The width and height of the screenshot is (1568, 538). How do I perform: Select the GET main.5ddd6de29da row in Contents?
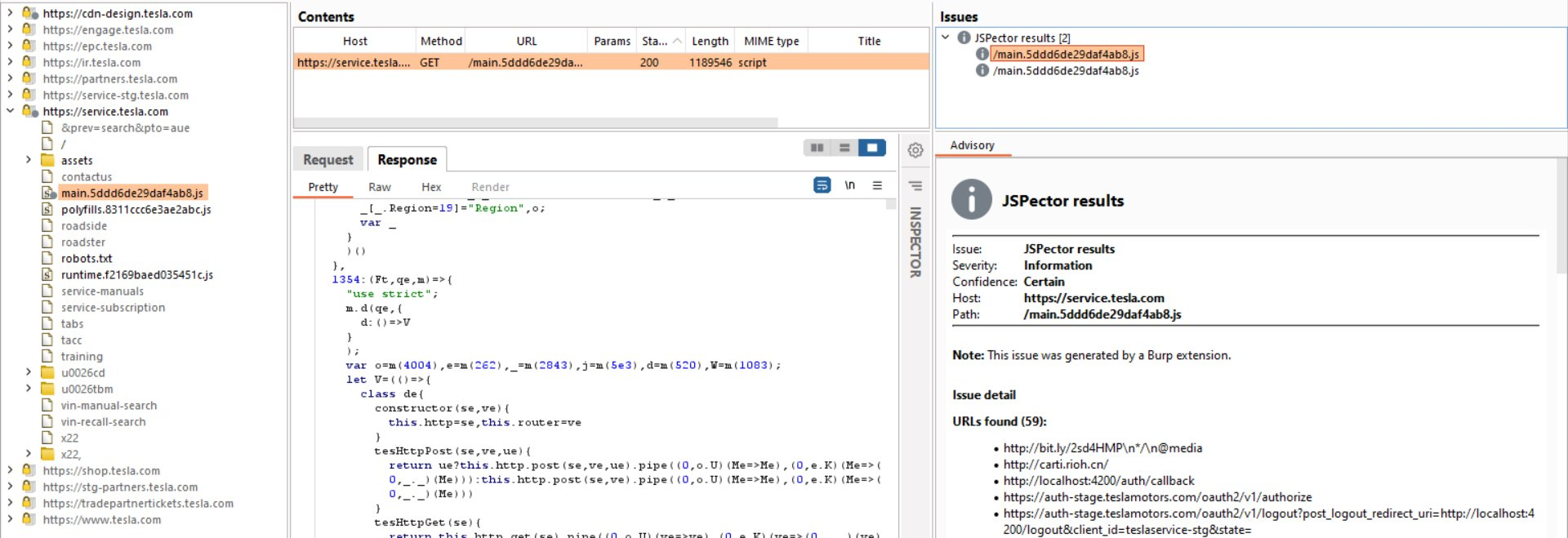point(611,62)
